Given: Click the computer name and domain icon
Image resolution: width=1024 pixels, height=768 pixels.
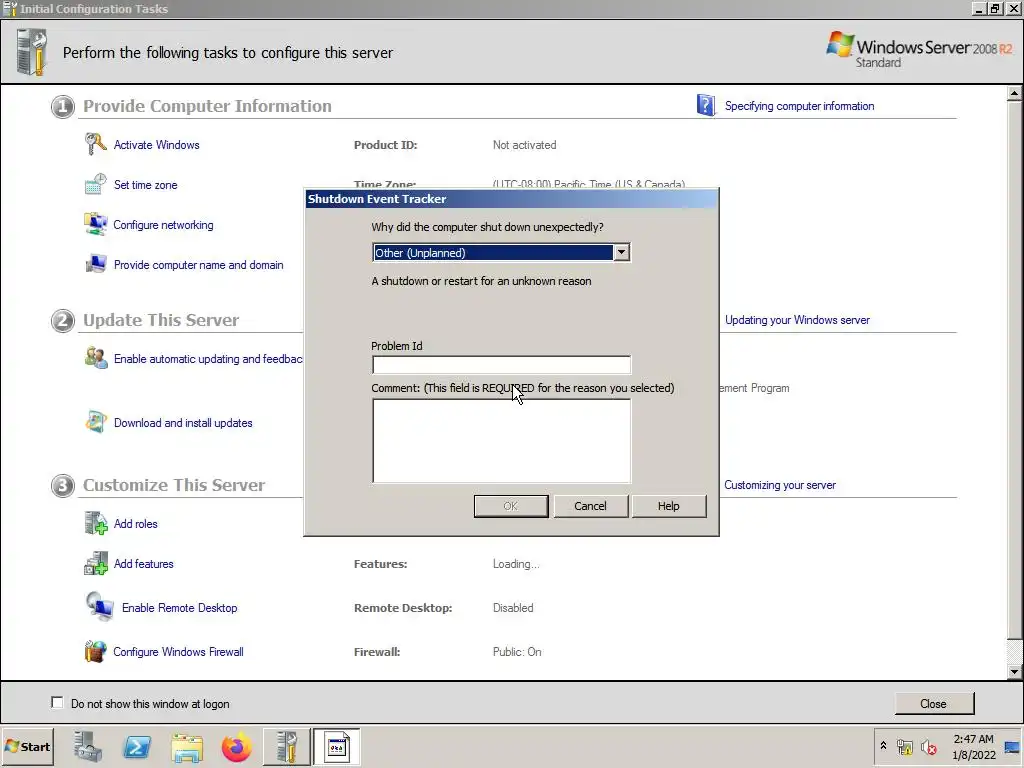Looking at the screenshot, I should pyautogui.click(x=96, y=264).
